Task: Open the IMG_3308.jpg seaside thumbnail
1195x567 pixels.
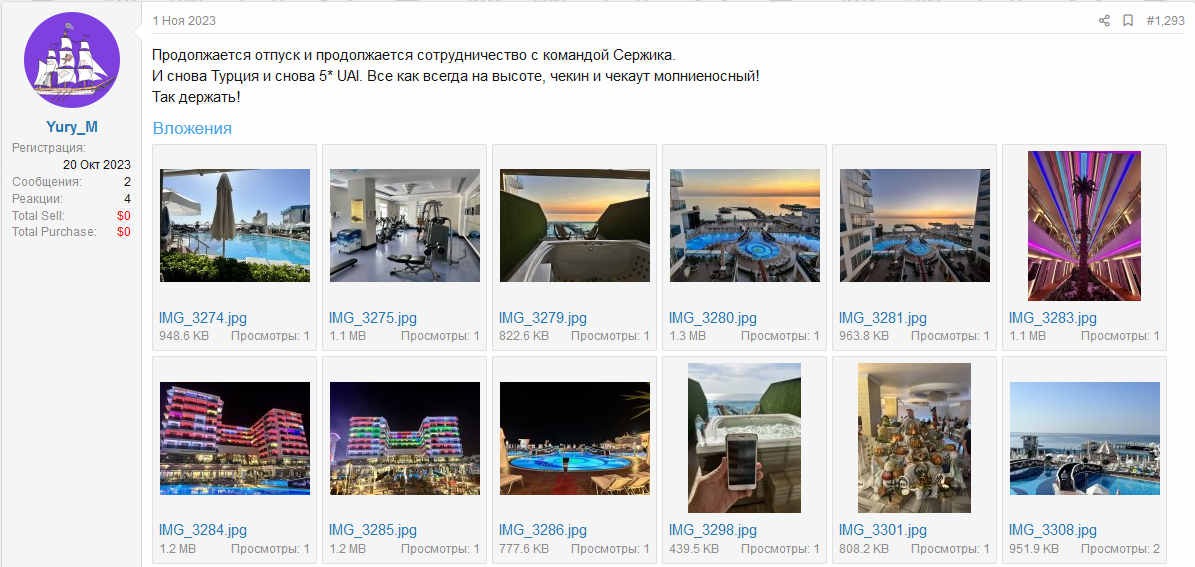Action: [1084, 438]
